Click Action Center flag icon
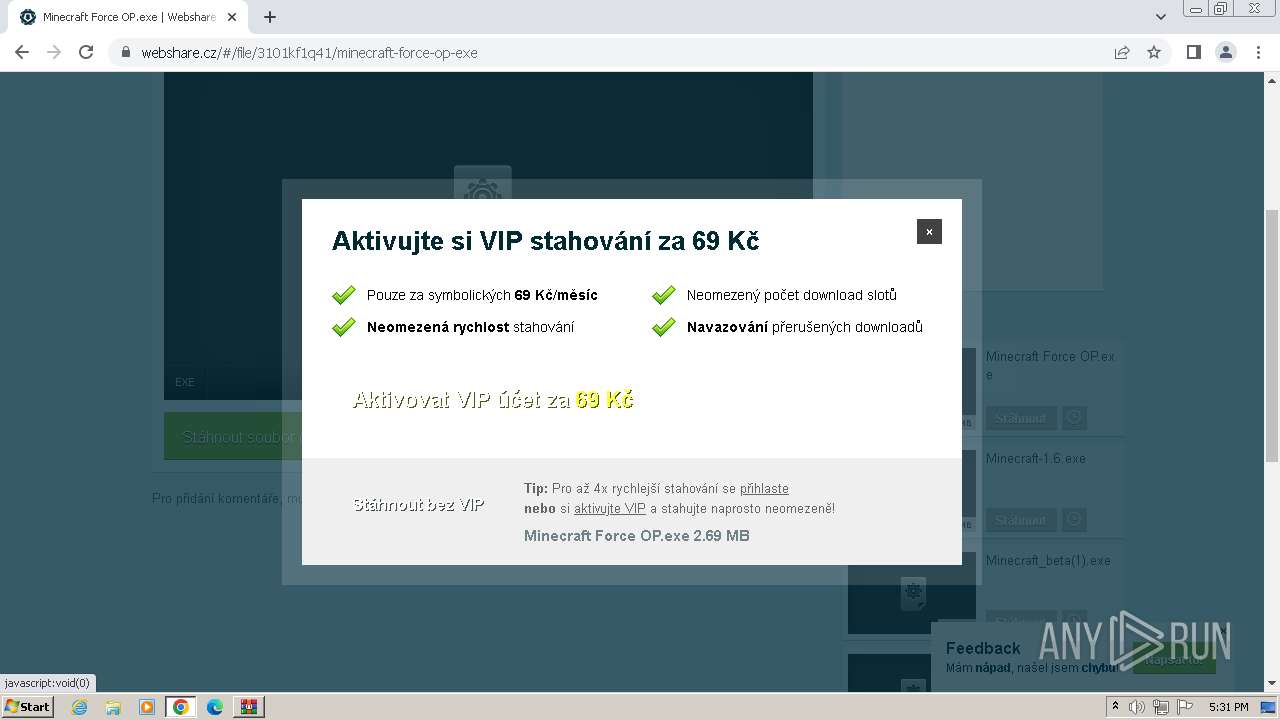This screenshot has width=1280, height=720. 1183,707
